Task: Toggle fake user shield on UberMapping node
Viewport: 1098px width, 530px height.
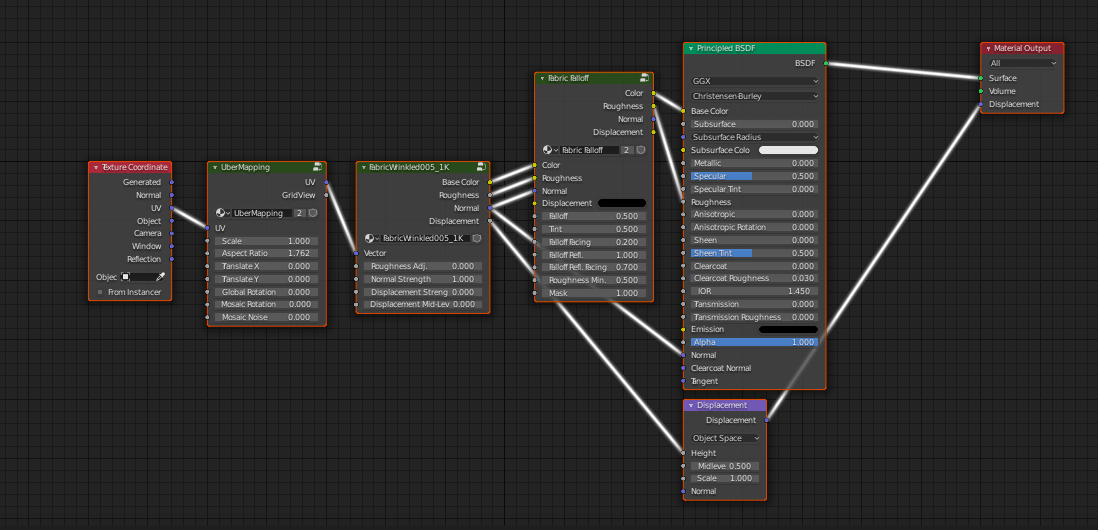Action: tap(313, 213)
